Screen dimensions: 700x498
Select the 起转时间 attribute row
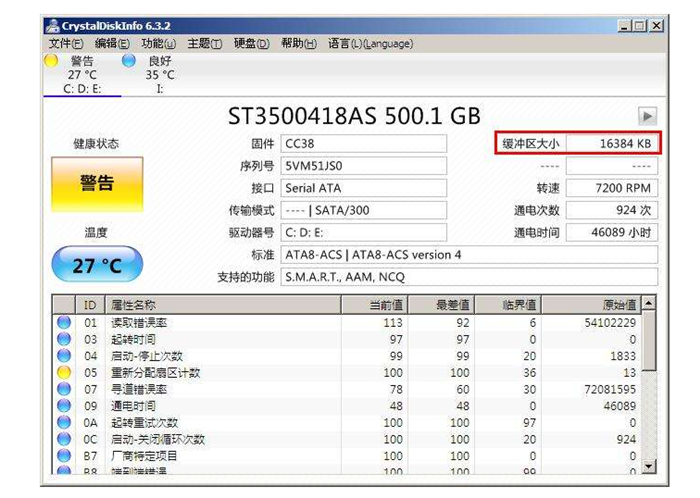347,339
